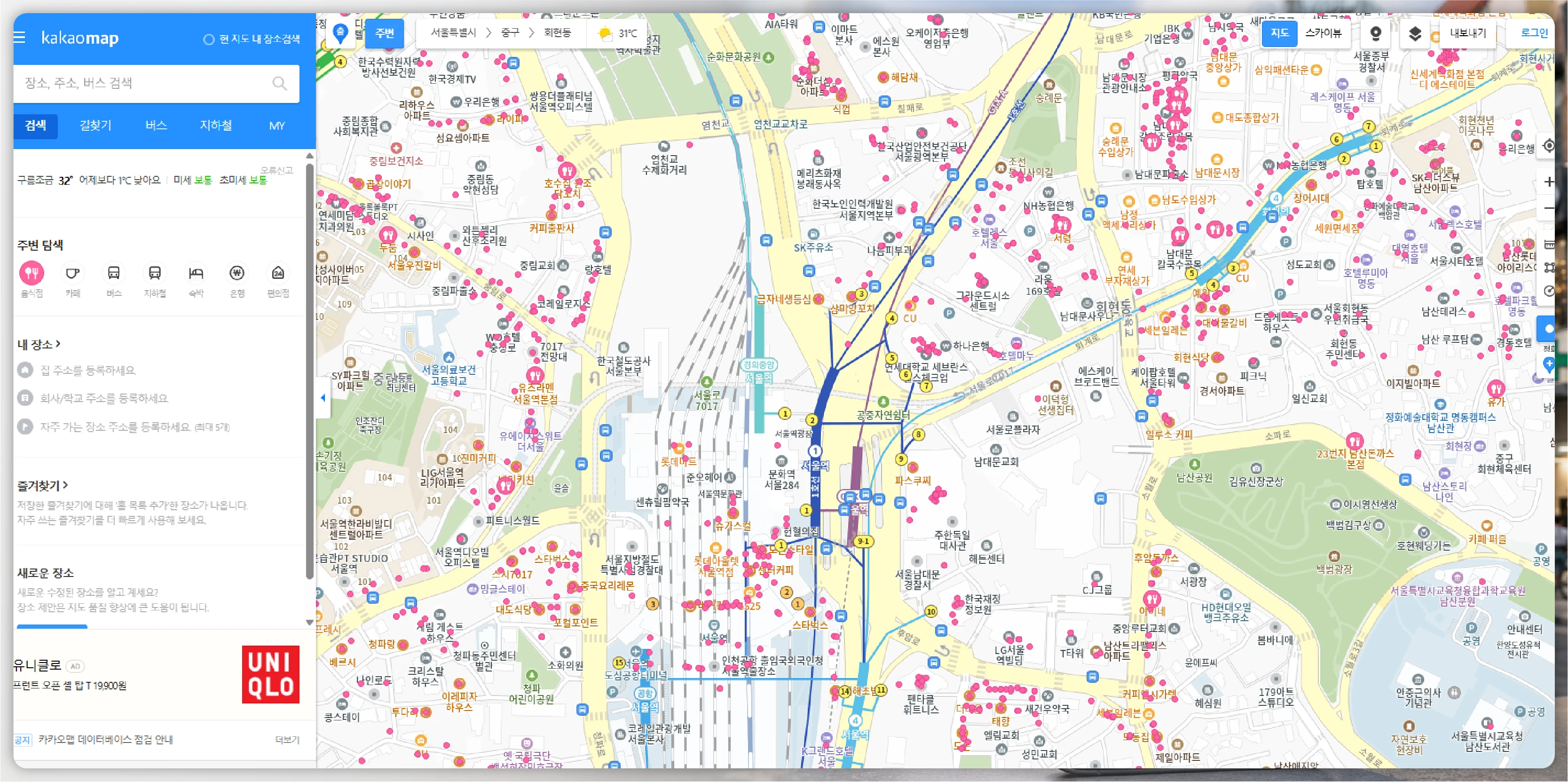The height and width of the screenshot is (782, 1568).
Task: Click the sidebar scrollbar up arrow
Action: point(309,157)
